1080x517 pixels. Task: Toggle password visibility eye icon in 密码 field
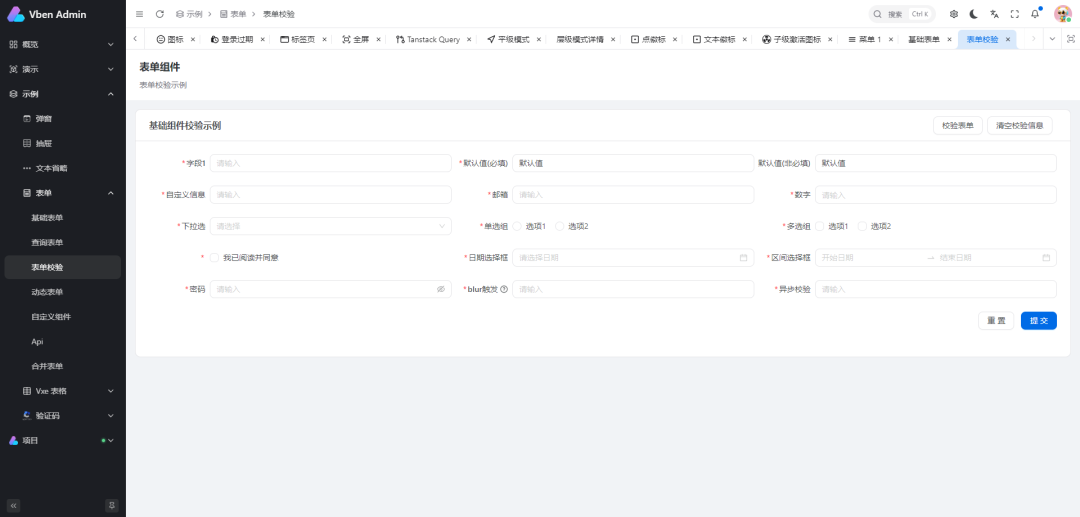[x=441, y=289]
